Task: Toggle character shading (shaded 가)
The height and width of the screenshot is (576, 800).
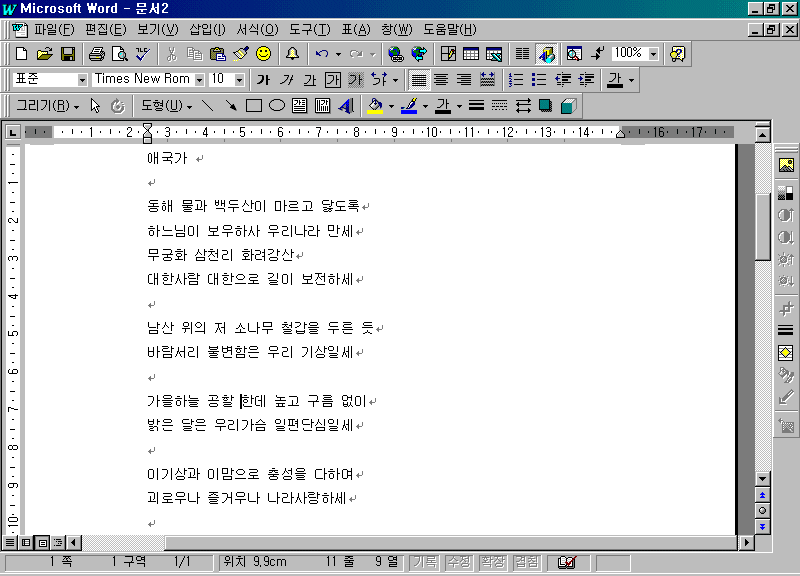Action: click(356, 80)
